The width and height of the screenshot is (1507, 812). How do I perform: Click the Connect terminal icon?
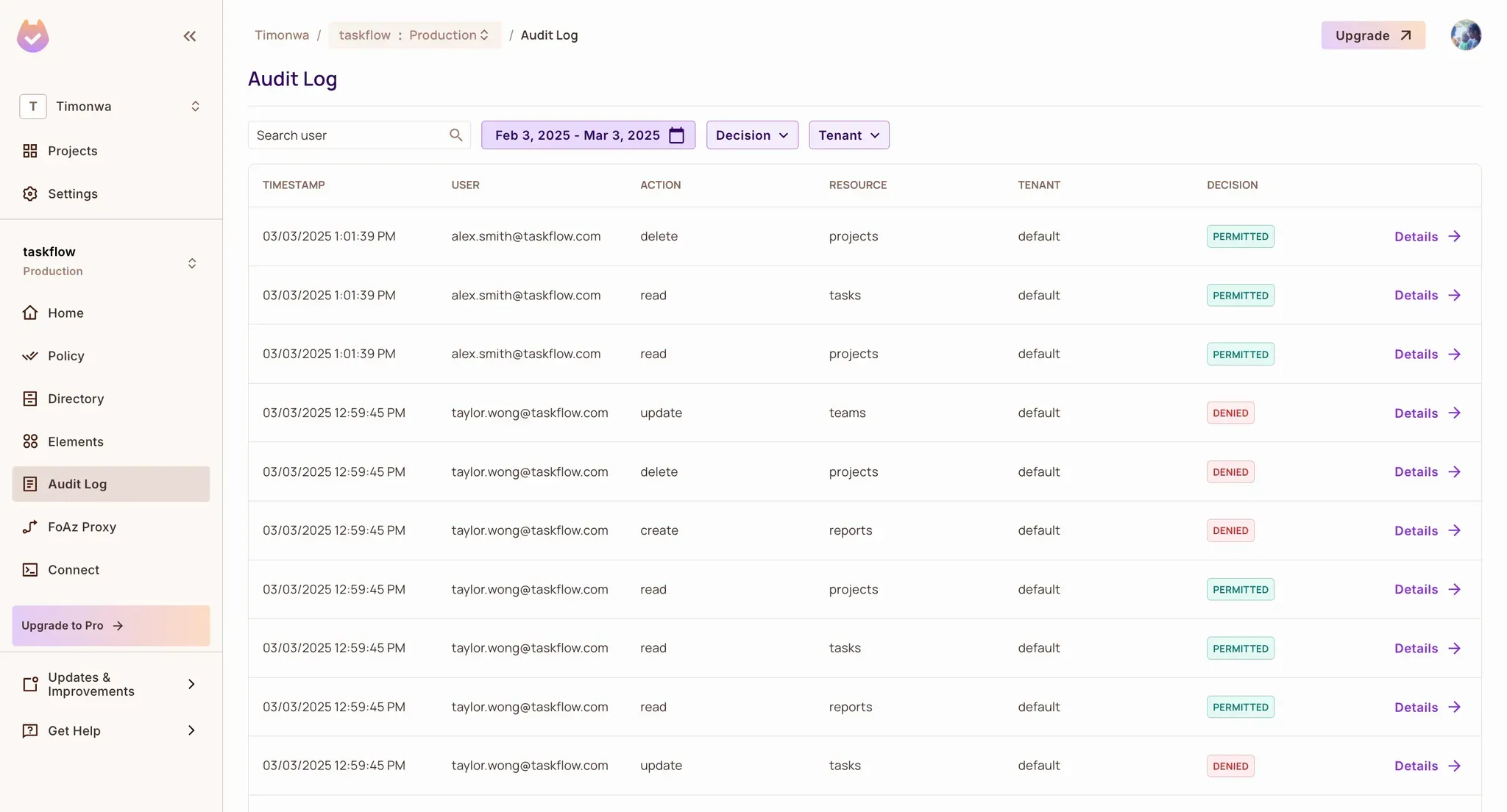(30, 570)
